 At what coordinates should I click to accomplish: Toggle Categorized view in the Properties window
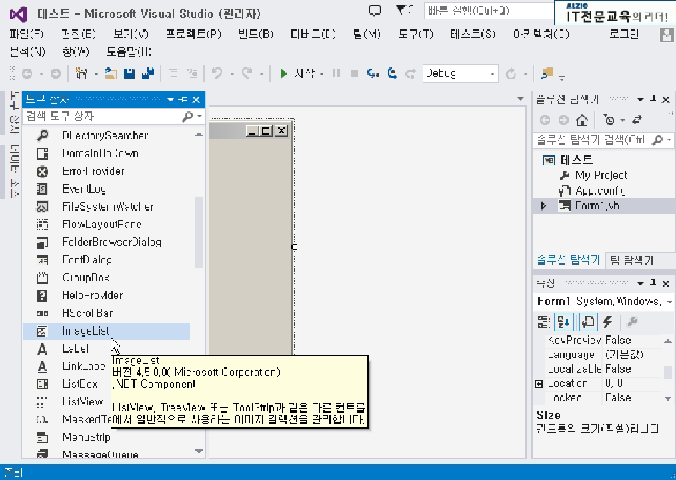coord(544,321)
